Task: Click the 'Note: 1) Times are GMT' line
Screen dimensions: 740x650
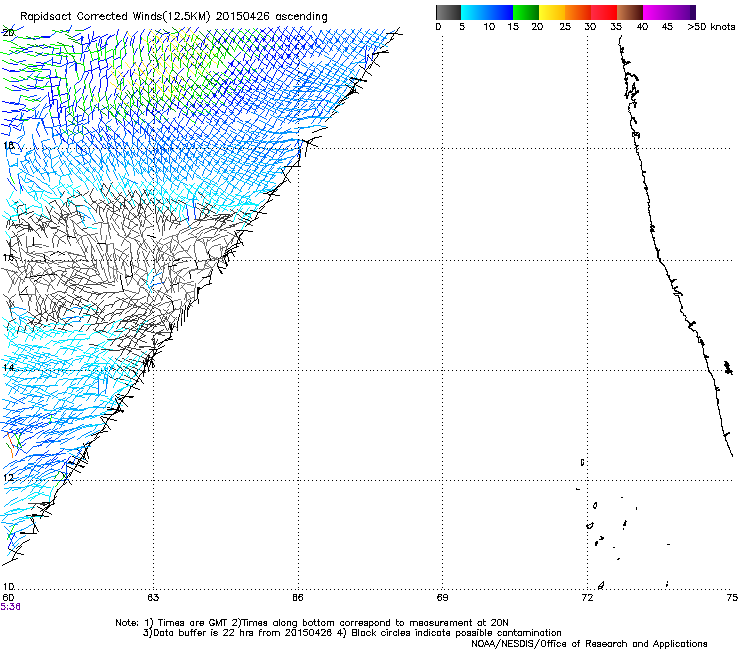Action: point(312,623)
